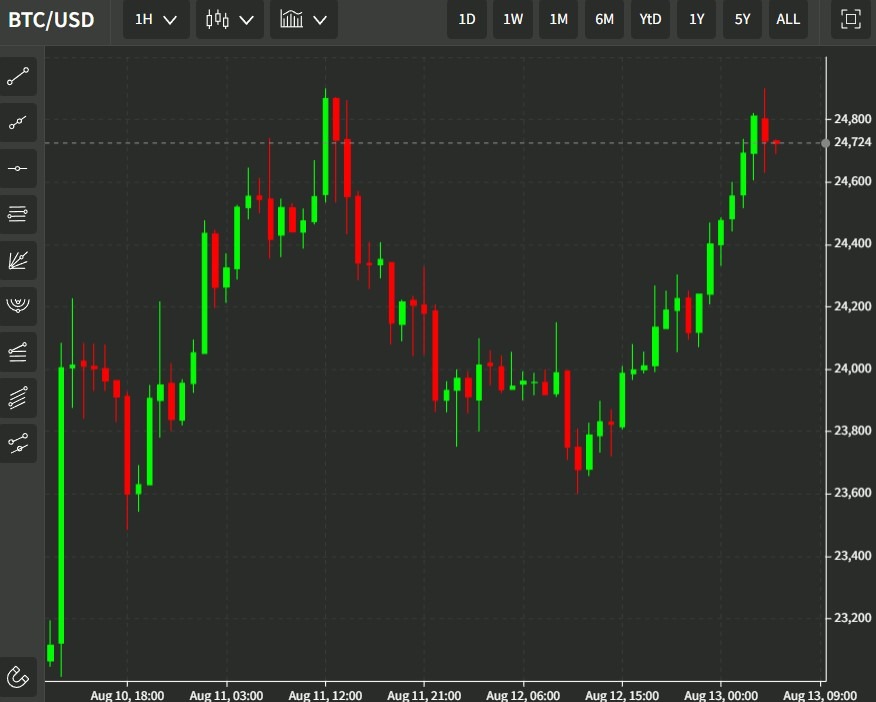Click the 23,800 price axis label
This screenshot has height=702, width=876.
click(852, 431)
